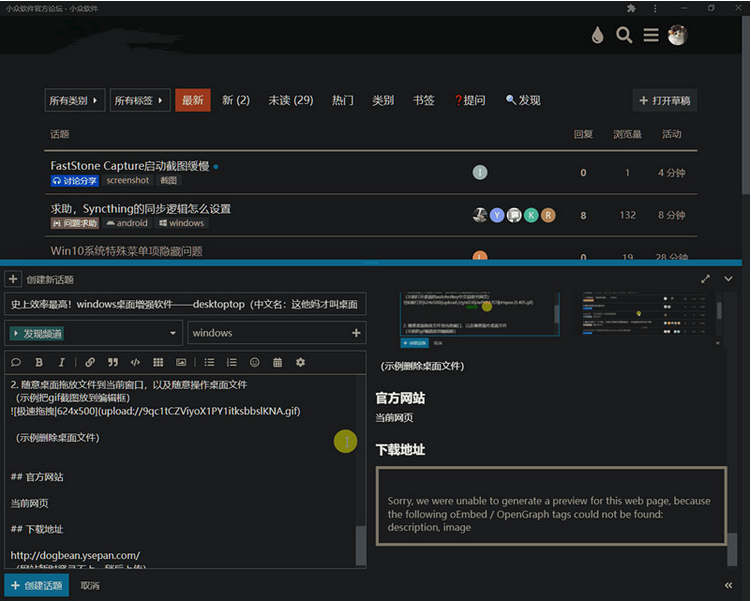This screenshot has width=751, height=601.
Task: Insert a hyperlink using the link icon
Action: pos(90,362)
